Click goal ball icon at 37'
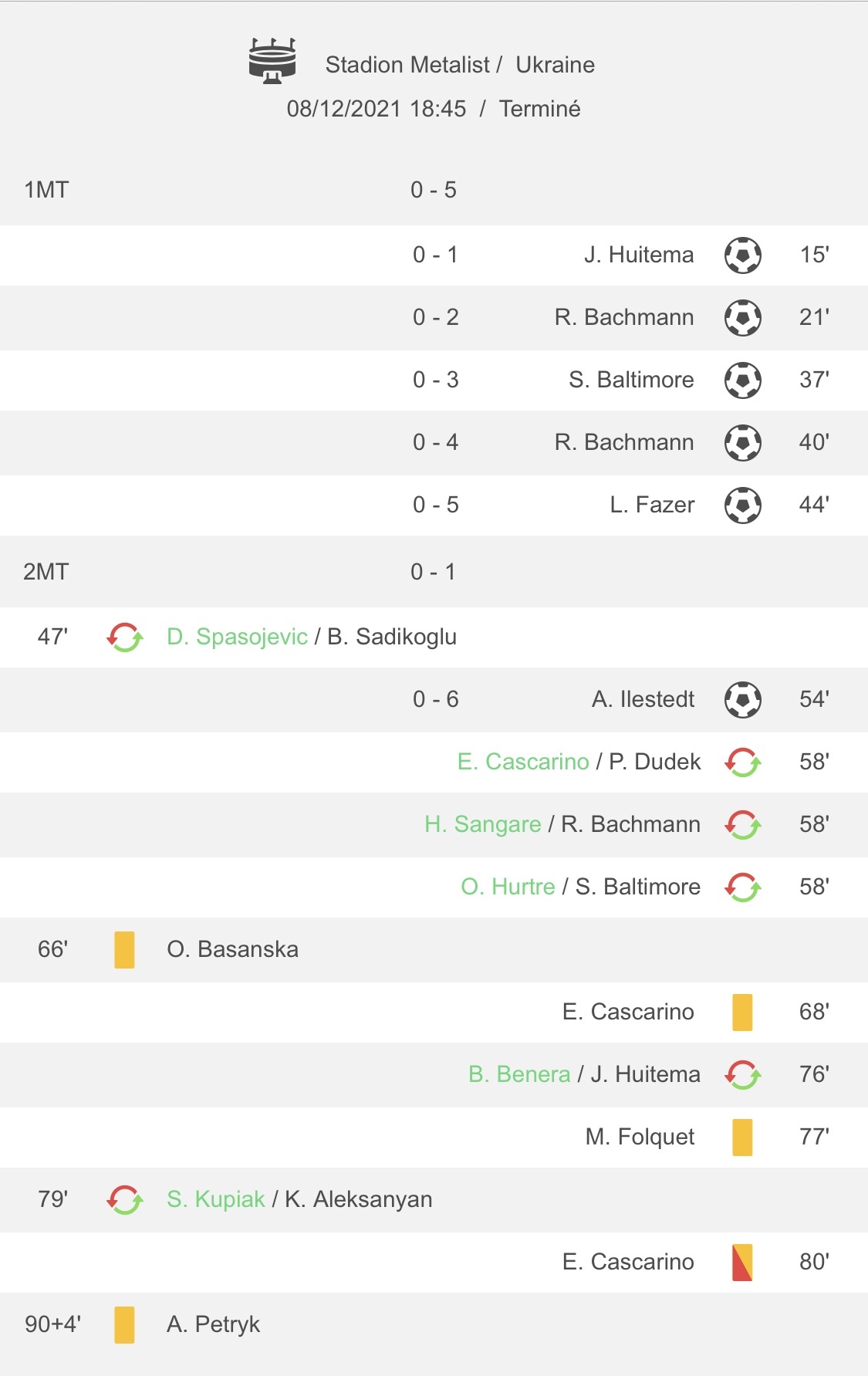Image resolution: width=868 pixels, height=1376 pixels. tap(743, 380)
